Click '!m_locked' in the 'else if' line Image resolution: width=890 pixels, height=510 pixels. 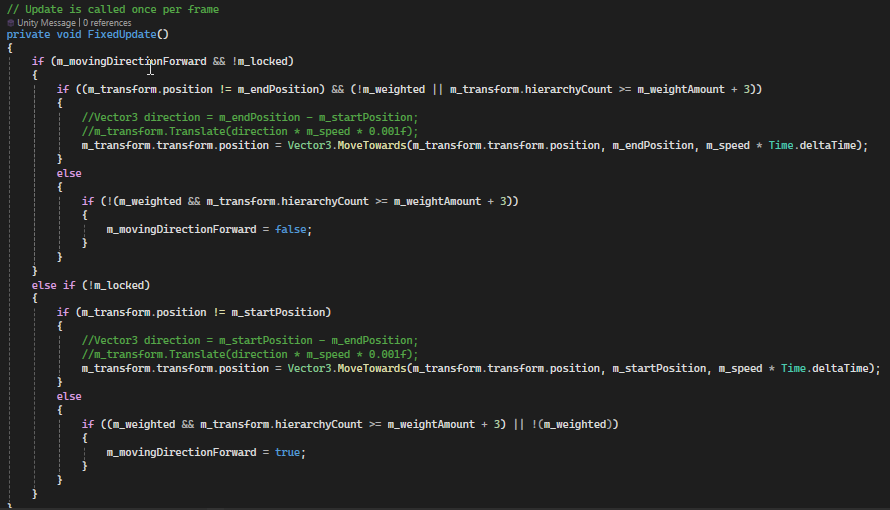tap(116, 285)
